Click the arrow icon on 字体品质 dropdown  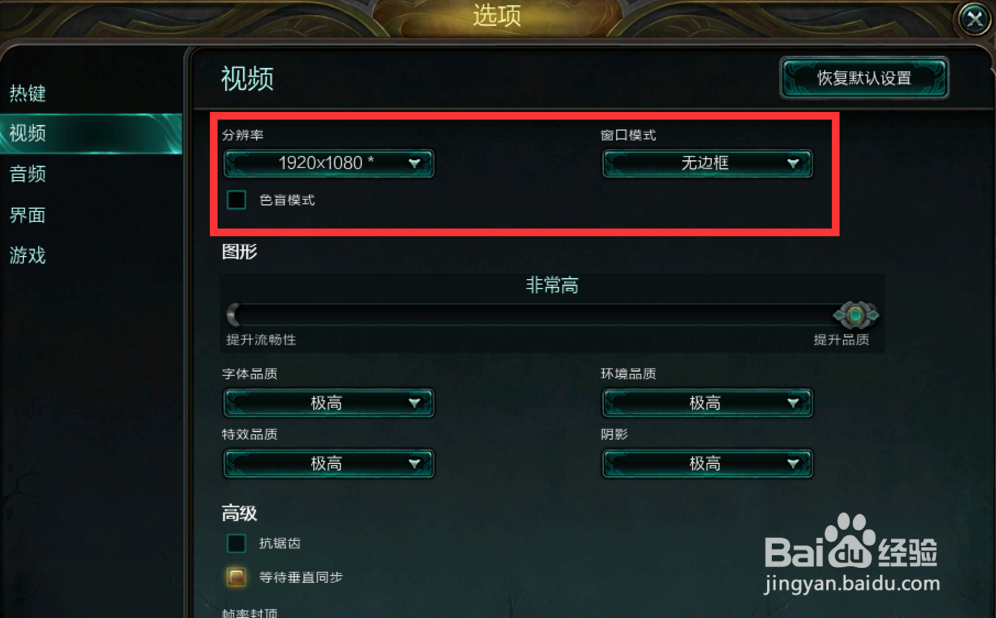(x=415, y=403)
